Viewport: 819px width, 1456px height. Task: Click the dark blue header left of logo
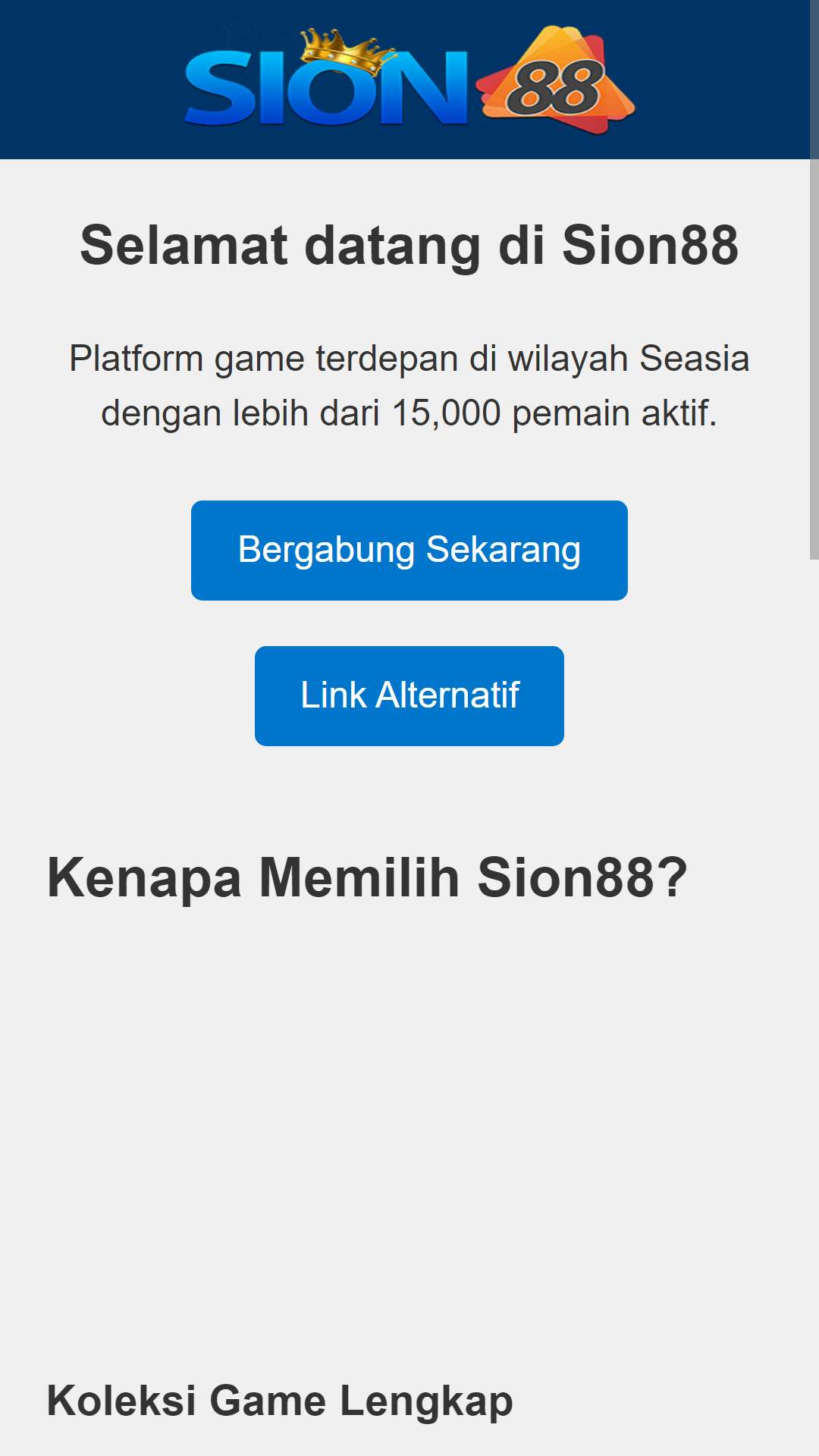(x=91, y=80)
